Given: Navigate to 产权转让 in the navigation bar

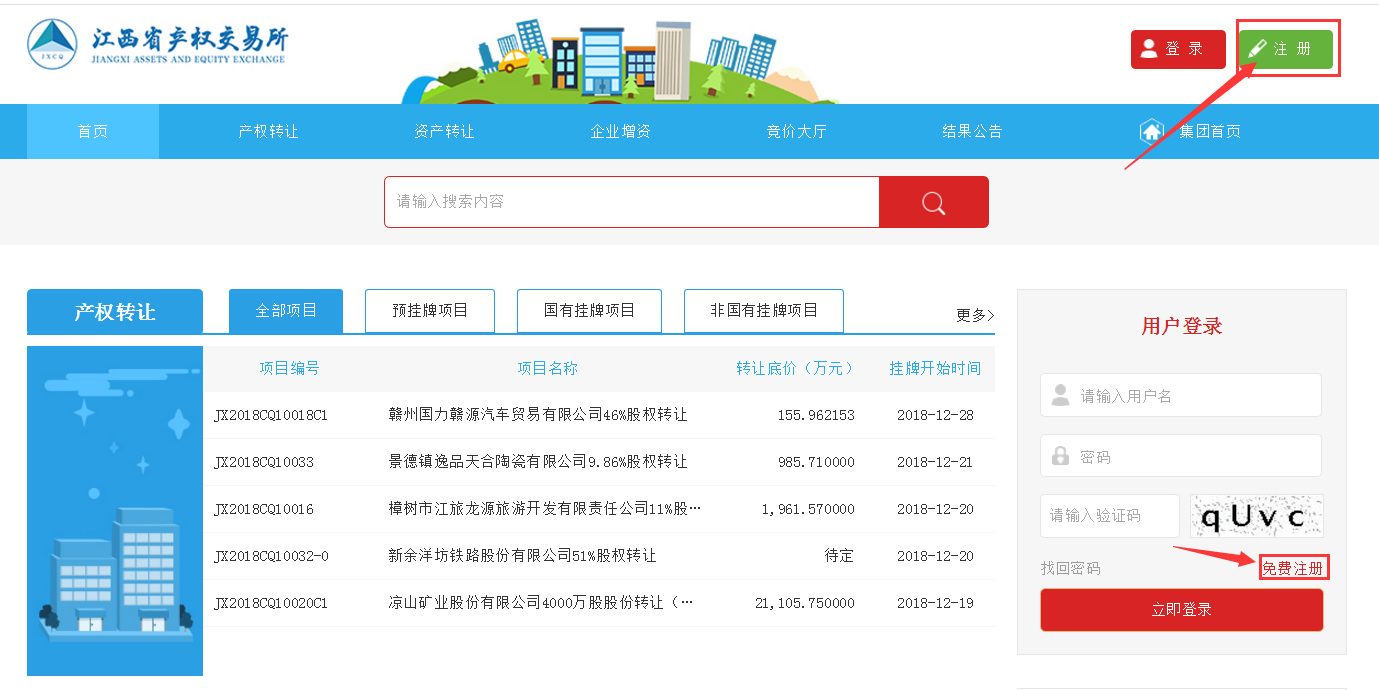Looking at the screenshot, I should click(x=267, y=131).
